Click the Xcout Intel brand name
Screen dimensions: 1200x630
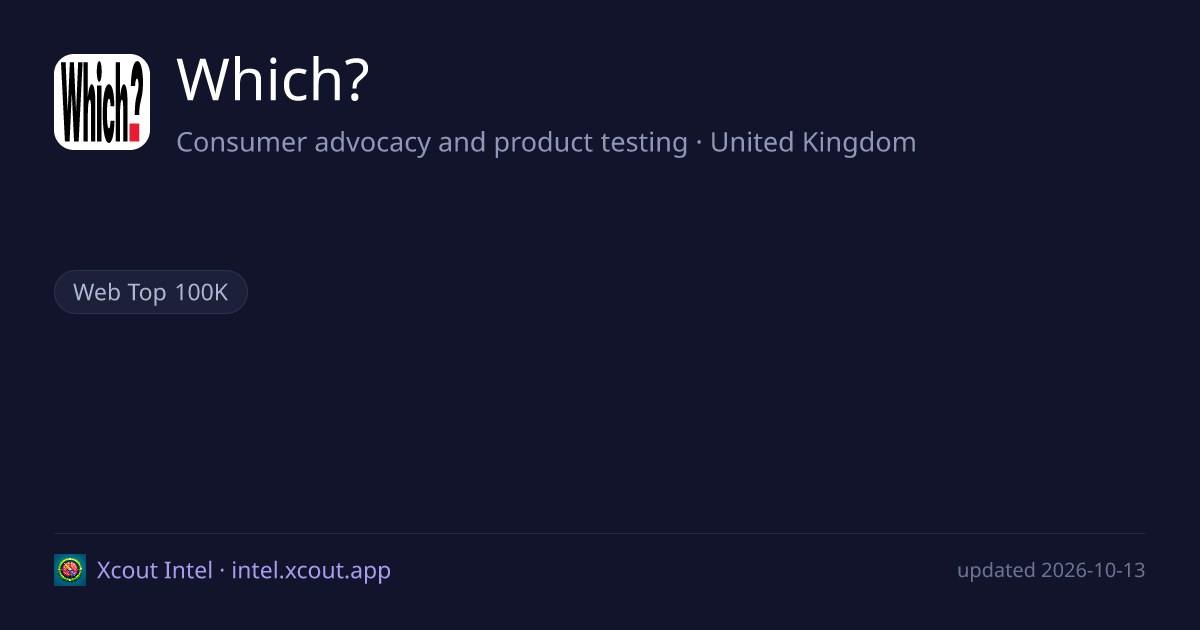pos(154,570)
